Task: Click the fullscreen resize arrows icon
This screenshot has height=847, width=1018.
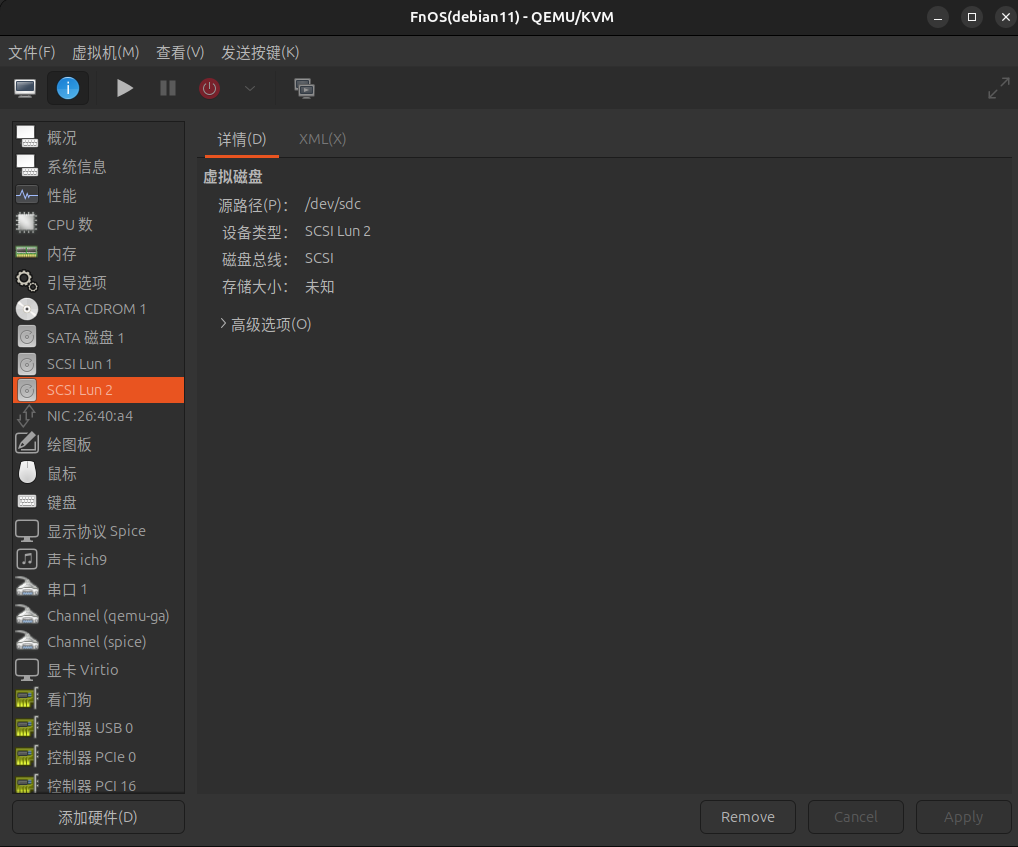Action: 998,88
